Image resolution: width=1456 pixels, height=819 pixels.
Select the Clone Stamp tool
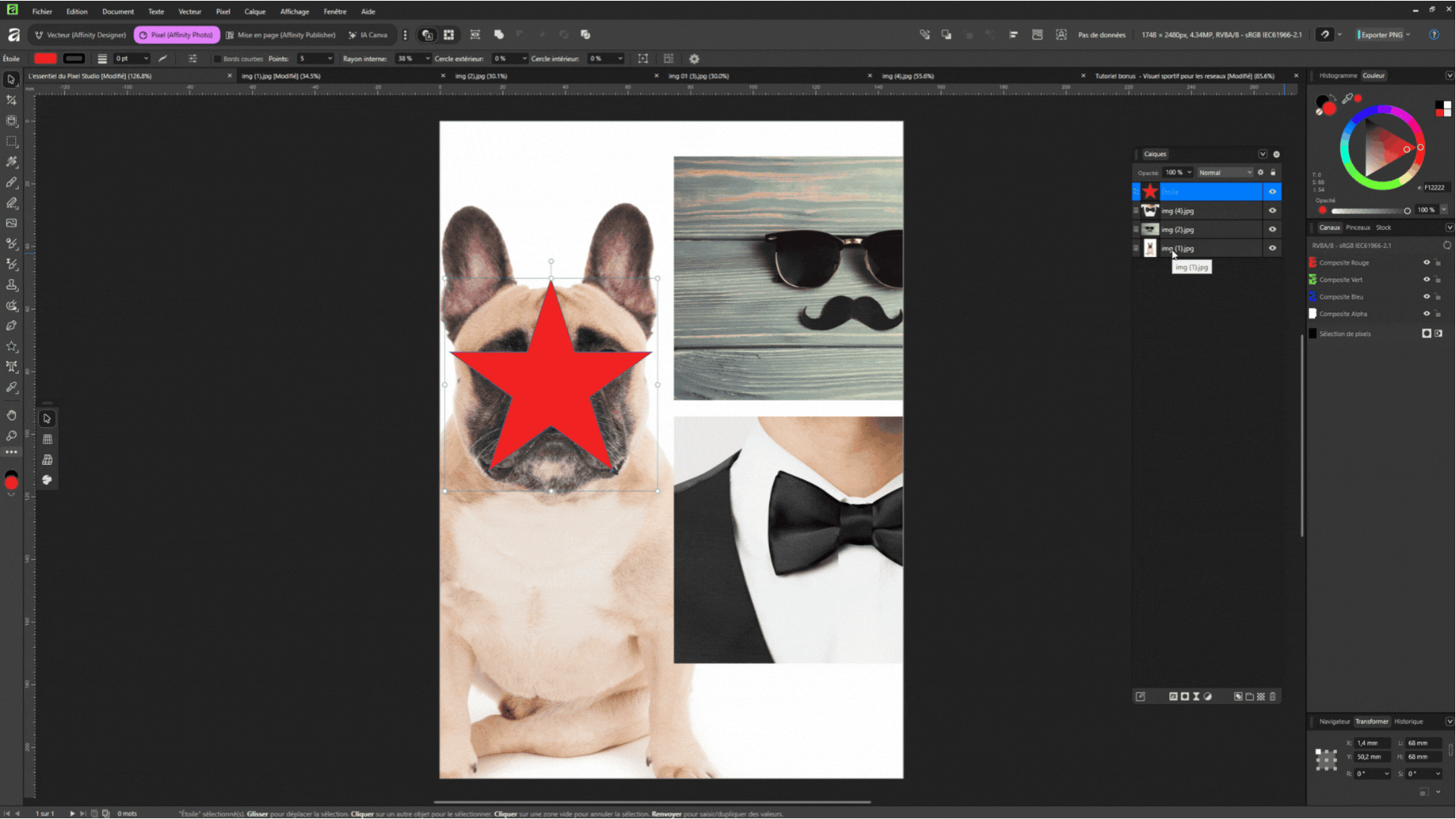(11, 285)
